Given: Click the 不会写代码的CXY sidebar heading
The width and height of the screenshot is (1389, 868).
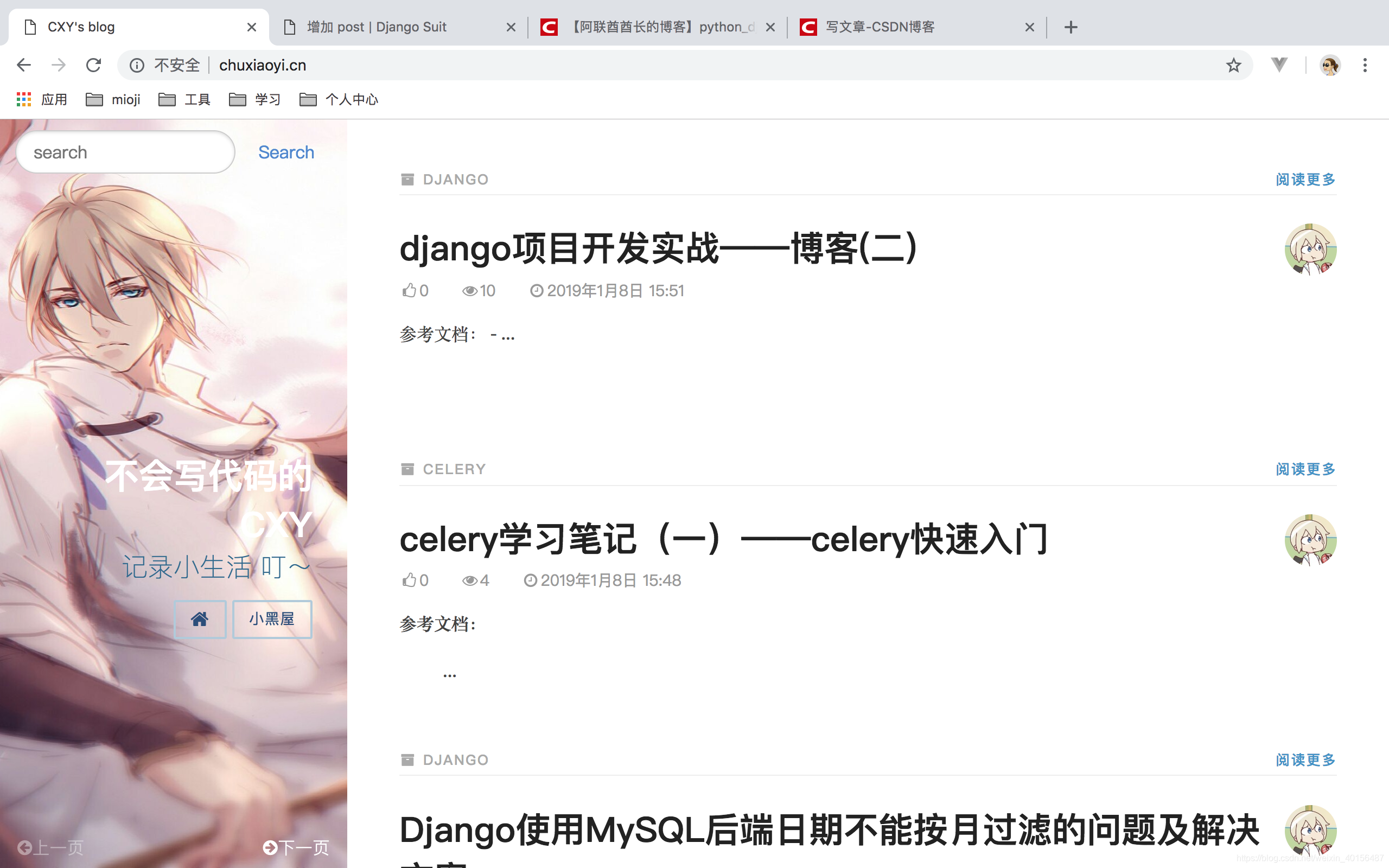Looking at the screenshot, I should (209, 500).
